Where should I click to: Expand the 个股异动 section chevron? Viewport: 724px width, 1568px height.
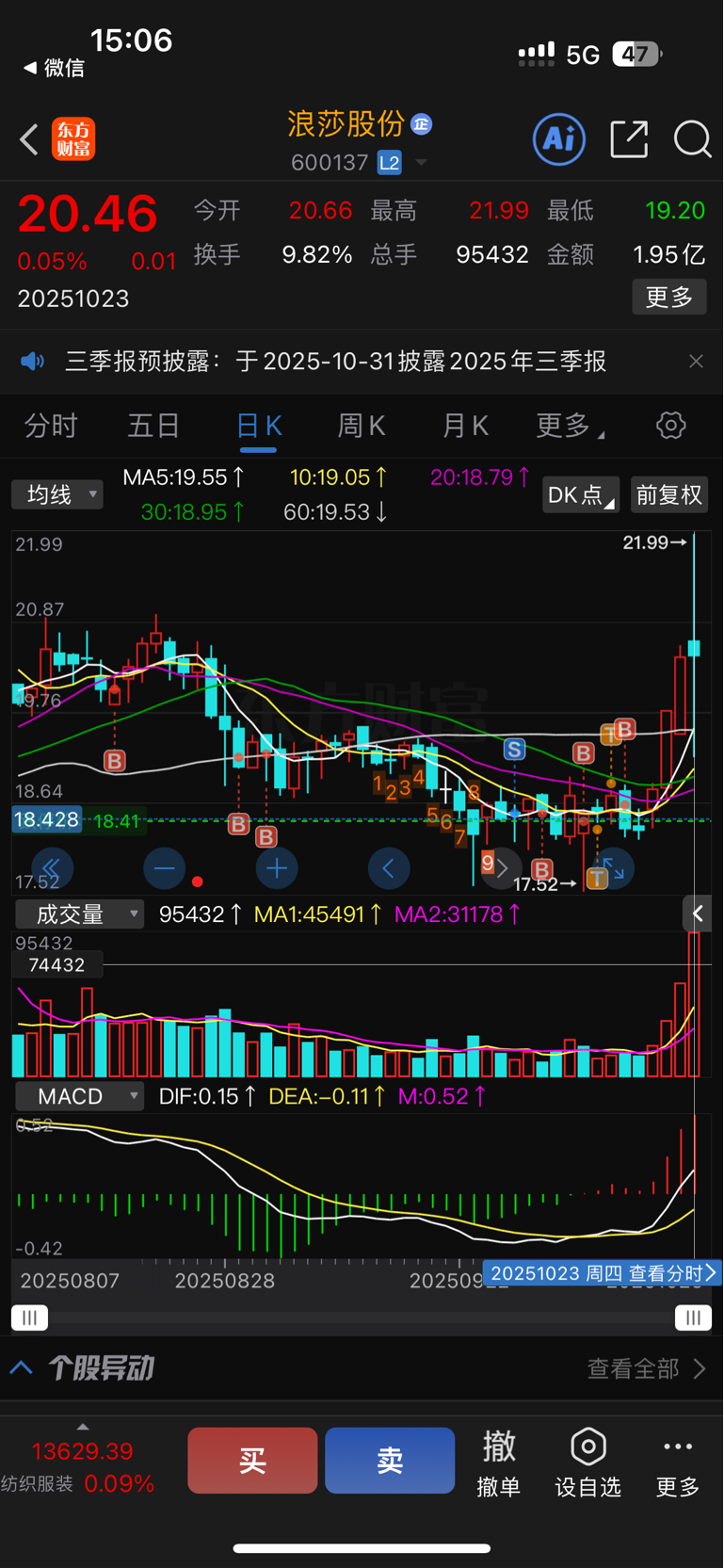point(22,1367)
